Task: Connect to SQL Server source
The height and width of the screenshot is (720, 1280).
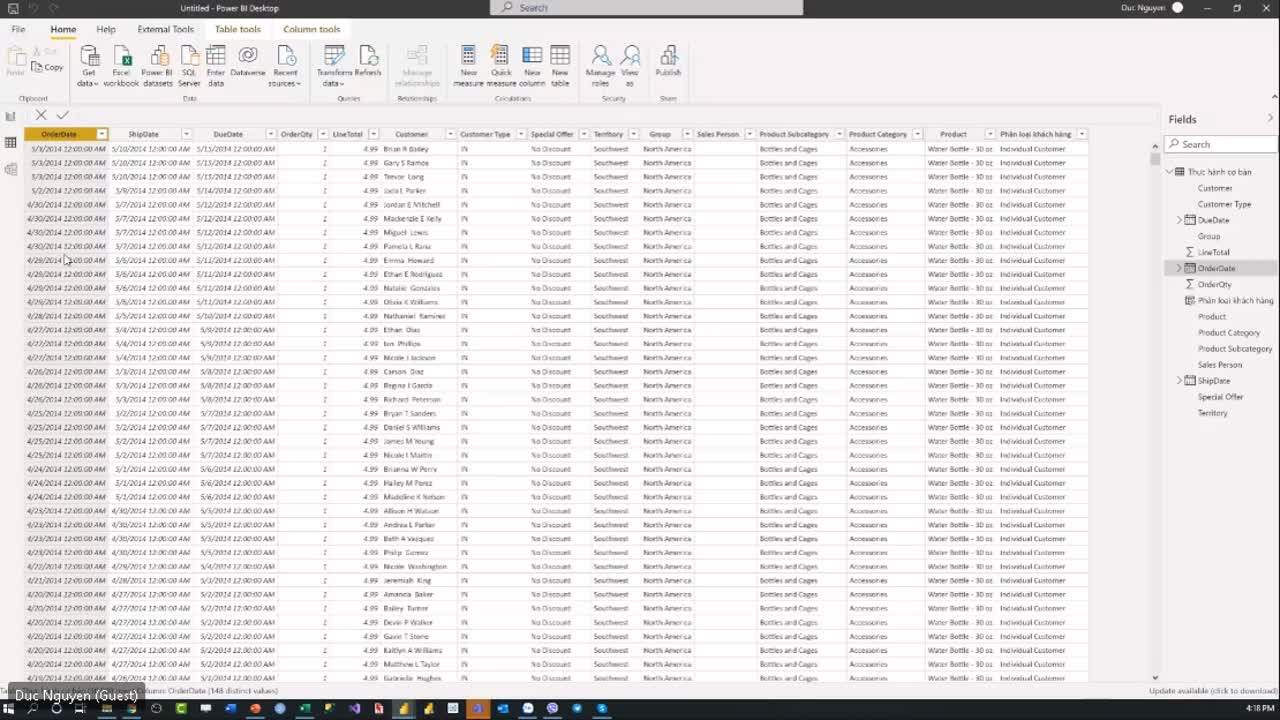Action: click(189, 66)
